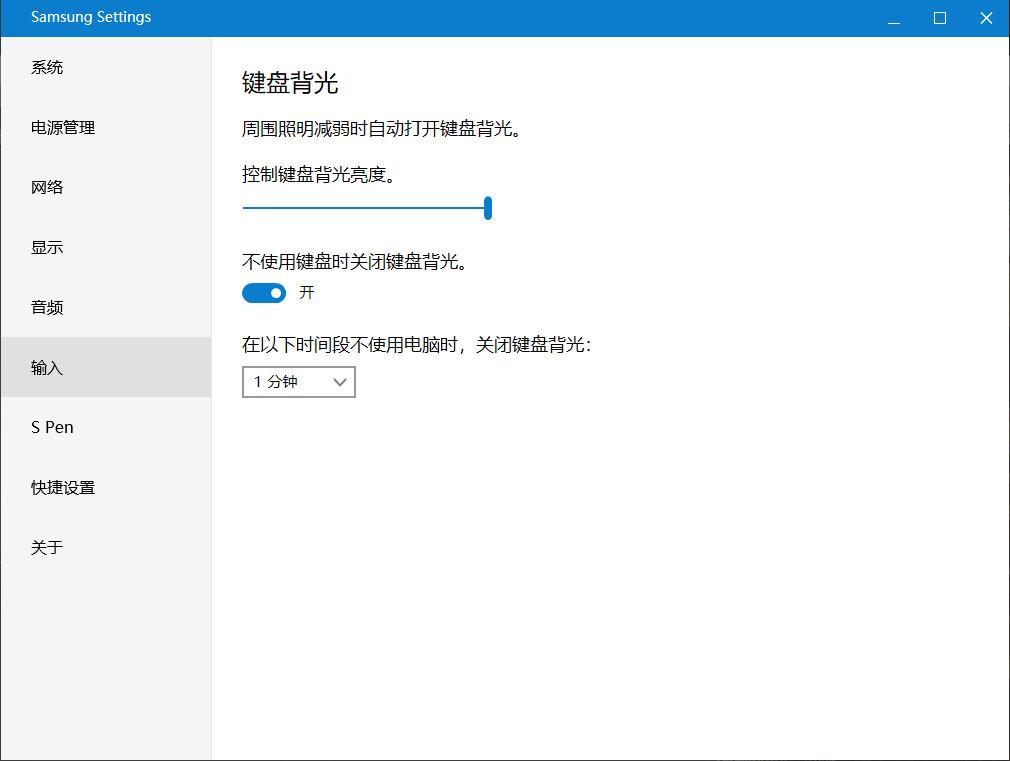Disable the 不使用键盘时关闭键盘背光 toggle
The height and width of the screenshot is (761, 1010).
click(263, 293)
